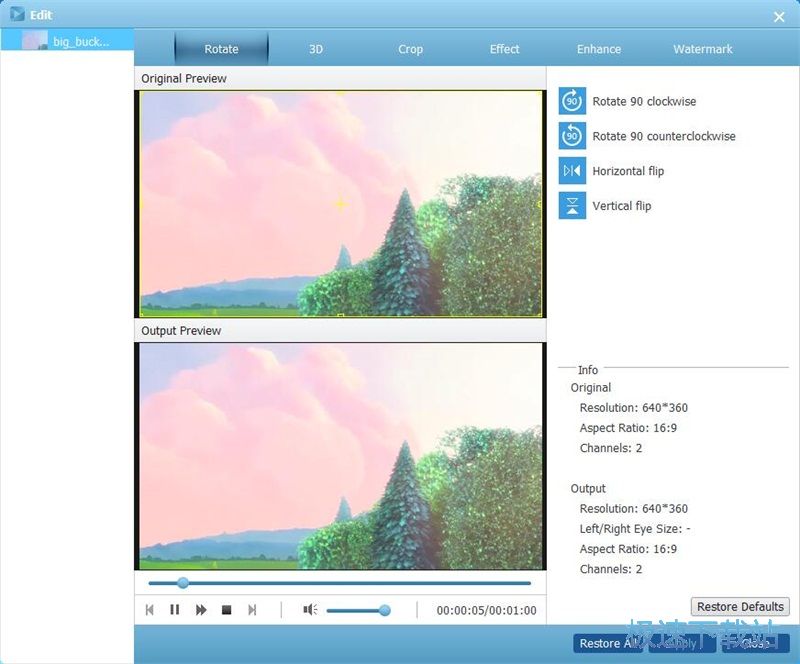The width and height of the screenshot is (800, 664).
Task: Switch to the Rotate tab
Action: (x=221, y=49)
